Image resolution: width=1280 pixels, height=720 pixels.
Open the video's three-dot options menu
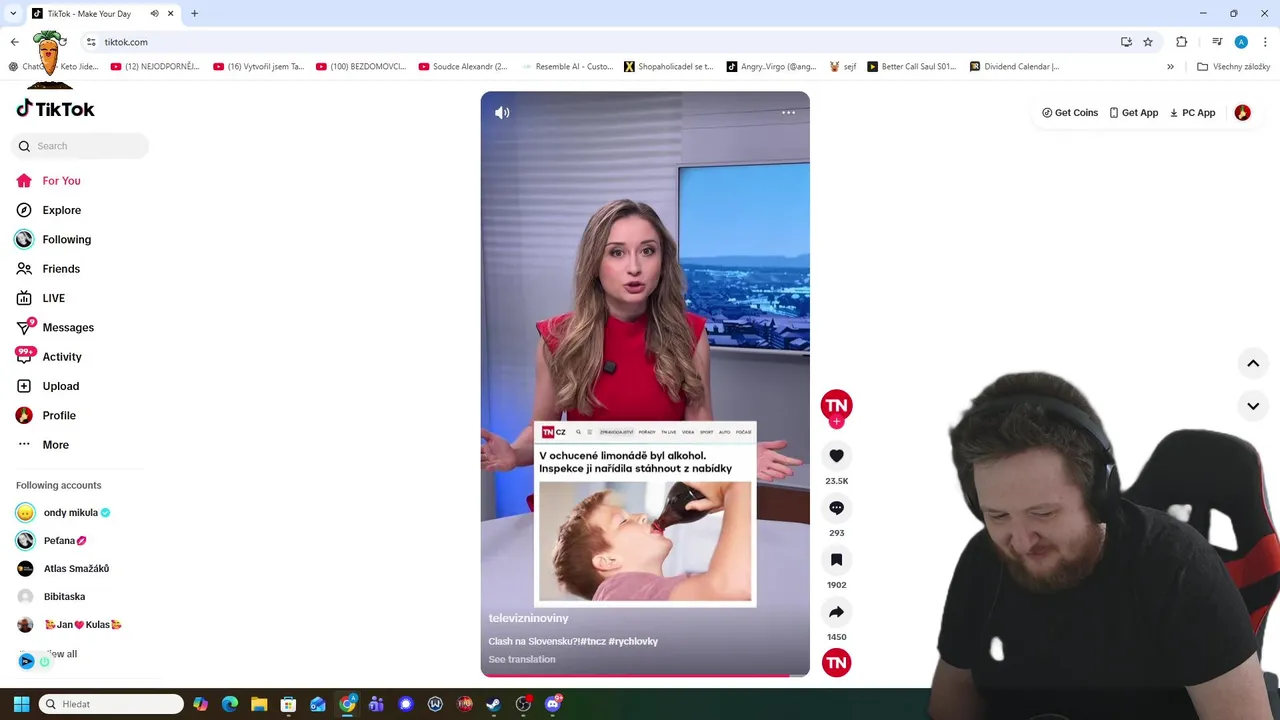pyautogui.click(x=788, y=112)
